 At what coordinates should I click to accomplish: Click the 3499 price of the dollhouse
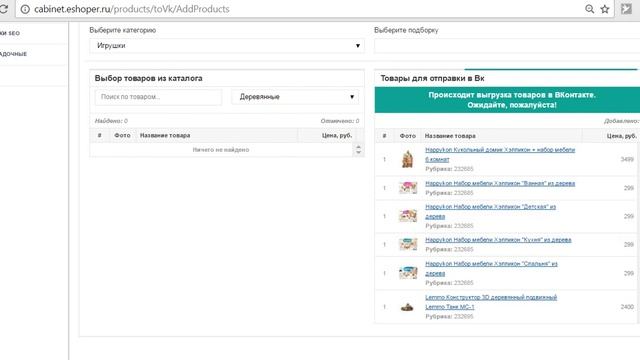[627, 159]
